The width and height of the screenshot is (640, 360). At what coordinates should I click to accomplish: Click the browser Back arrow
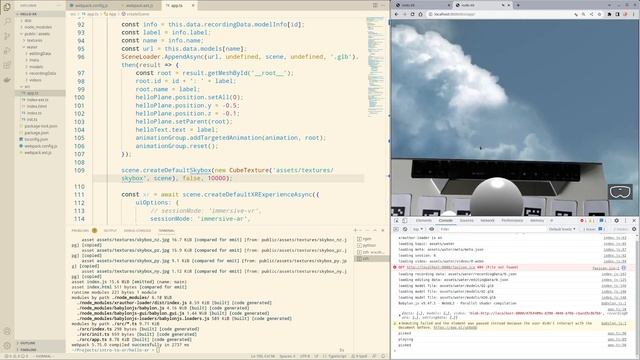point(396,14)
